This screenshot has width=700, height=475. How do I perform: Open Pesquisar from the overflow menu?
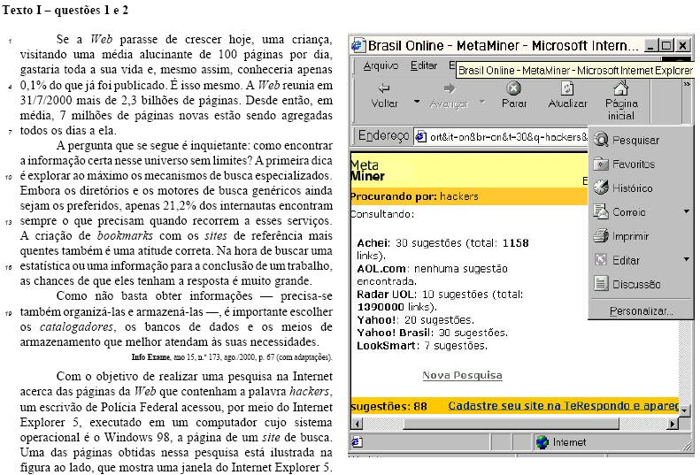pyautogui.click(x=634, y=140)
